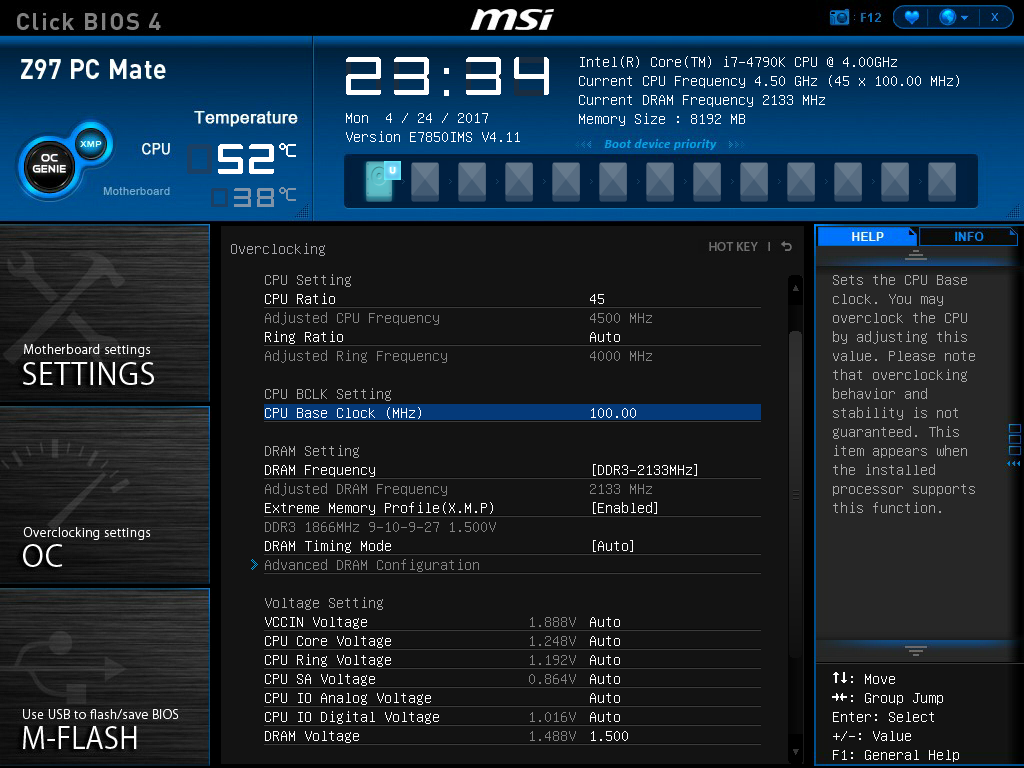Image resolution: width=1024 pixels, height=768 pixels.
Task: Click the settings list scroll-up arrow
Action: click(795, 287)
